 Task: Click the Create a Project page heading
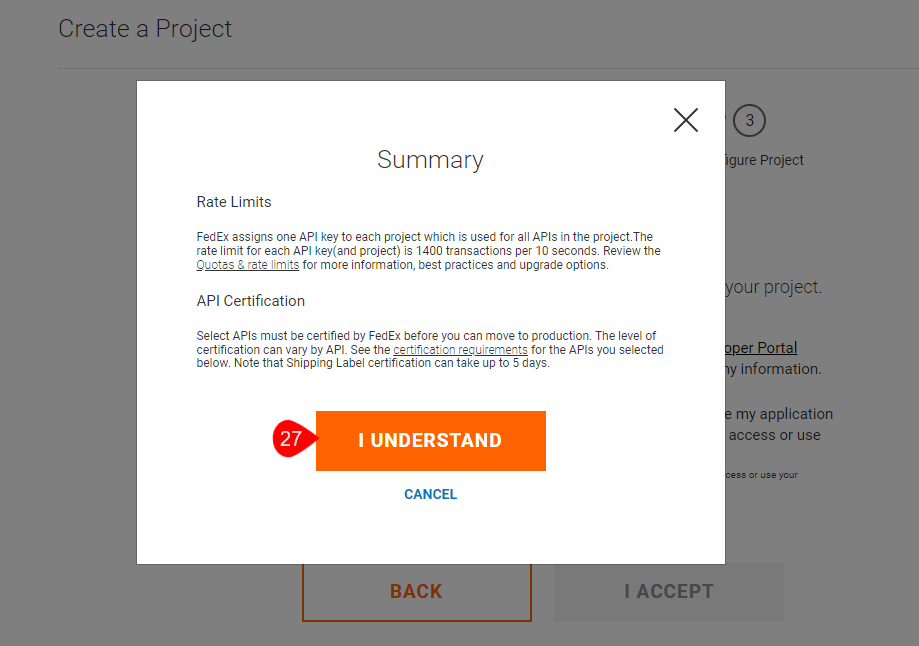(145, 29)
